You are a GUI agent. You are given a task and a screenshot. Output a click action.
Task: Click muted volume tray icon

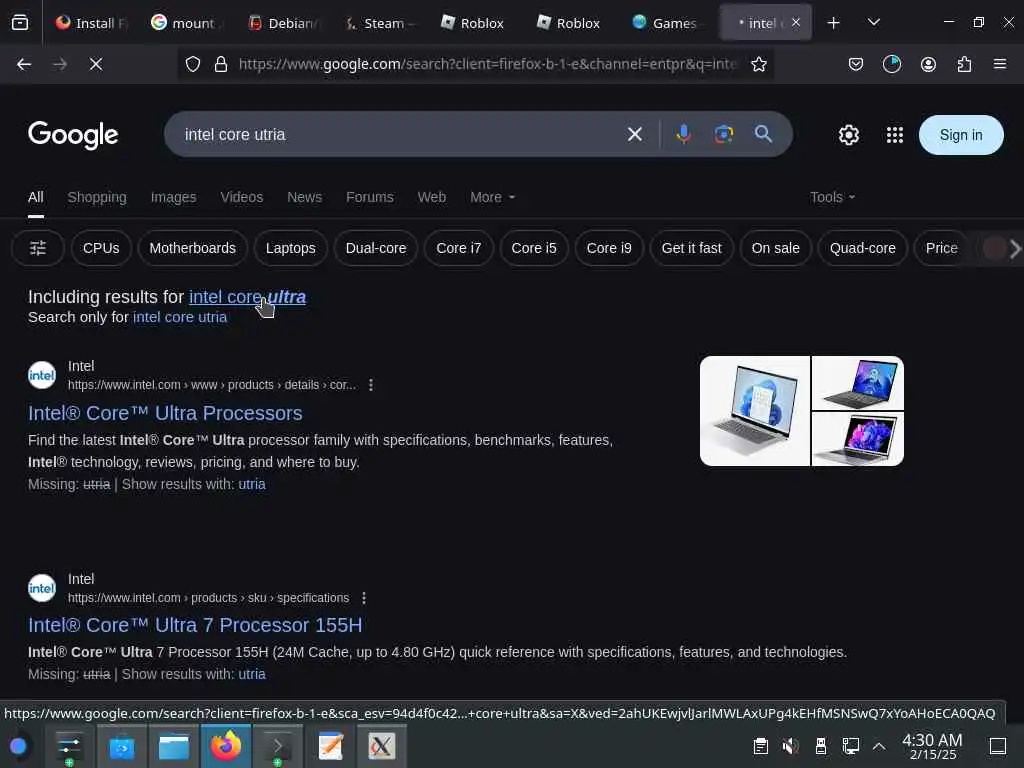click(x=790, y=746)
